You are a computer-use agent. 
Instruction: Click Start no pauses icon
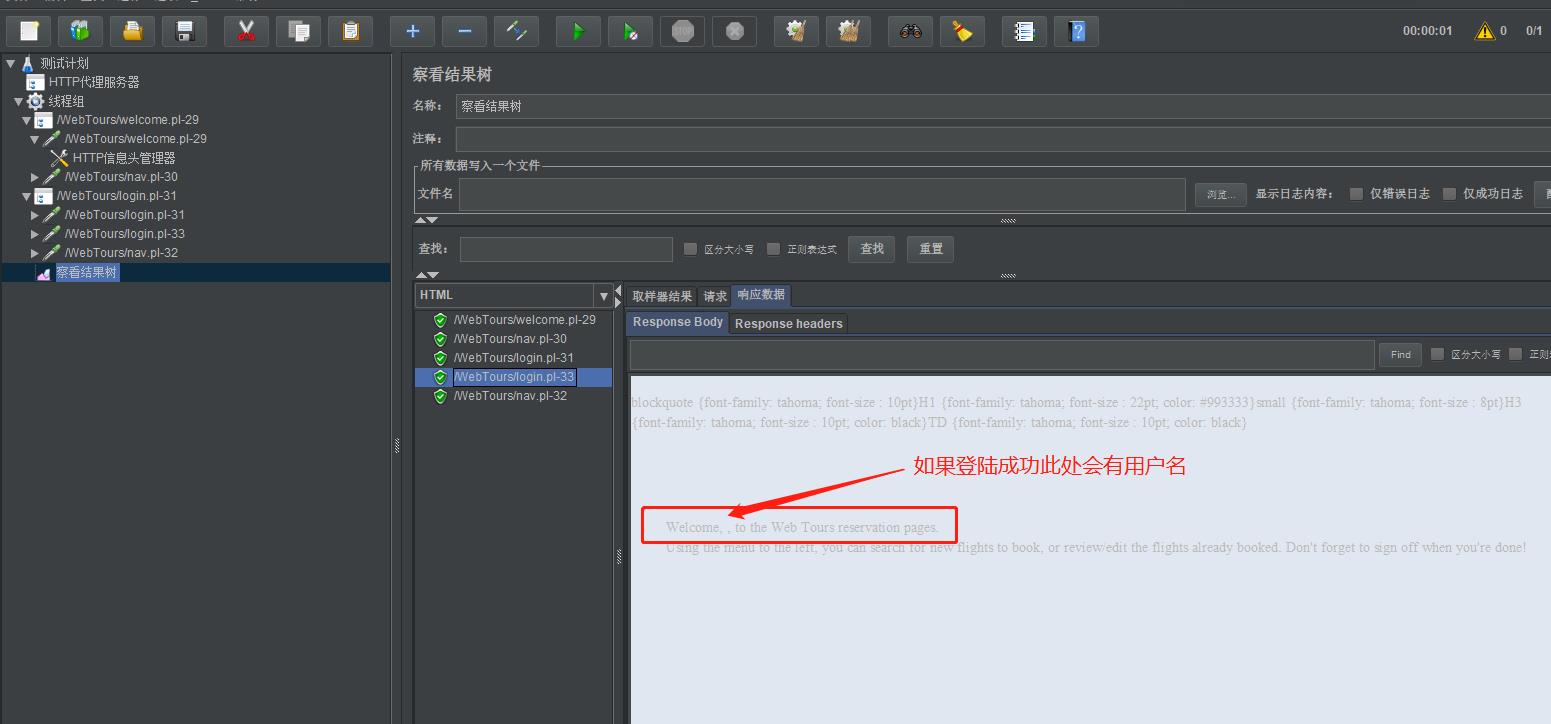630,31
